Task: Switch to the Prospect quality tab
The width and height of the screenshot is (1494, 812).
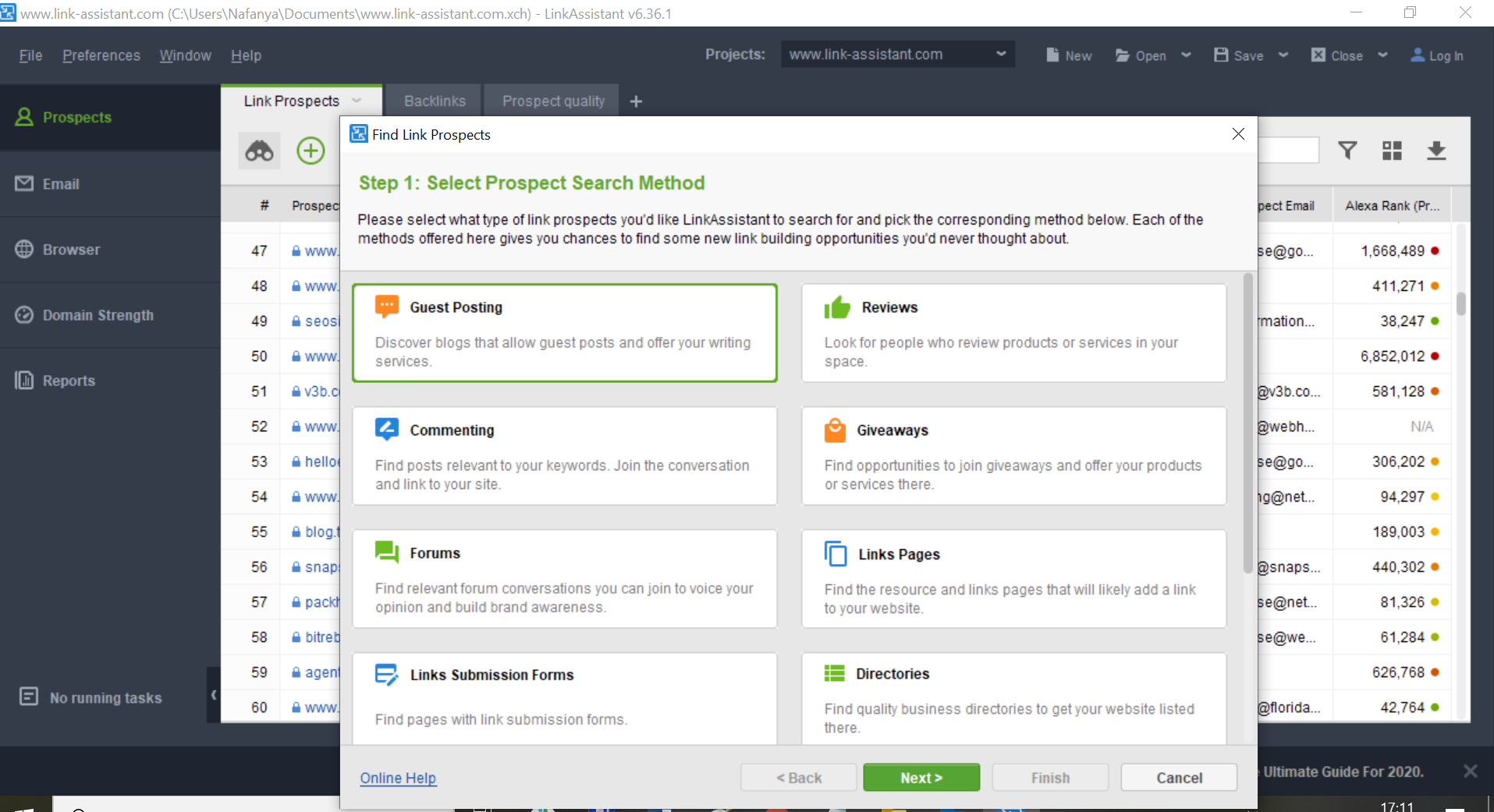Action: coord(553,101)
